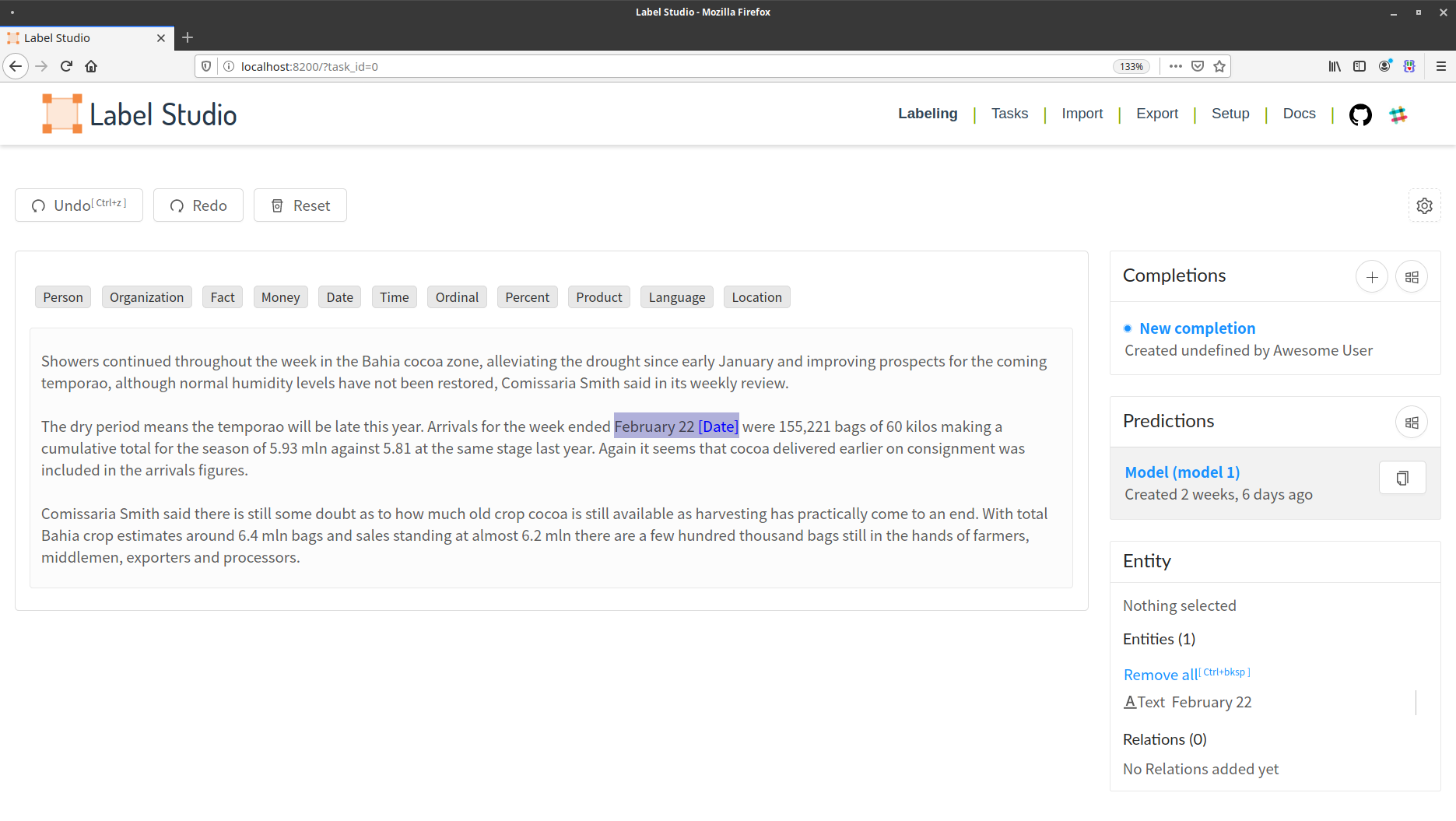Image resolution: width=1456 pixels, height=821 pixels.
Task: Open a new browser tab
Action: (x=188, y=37)
